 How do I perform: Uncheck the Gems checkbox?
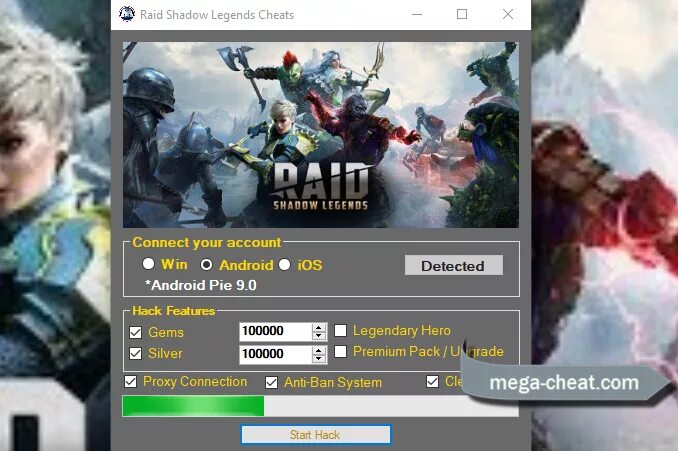(135, 332)
